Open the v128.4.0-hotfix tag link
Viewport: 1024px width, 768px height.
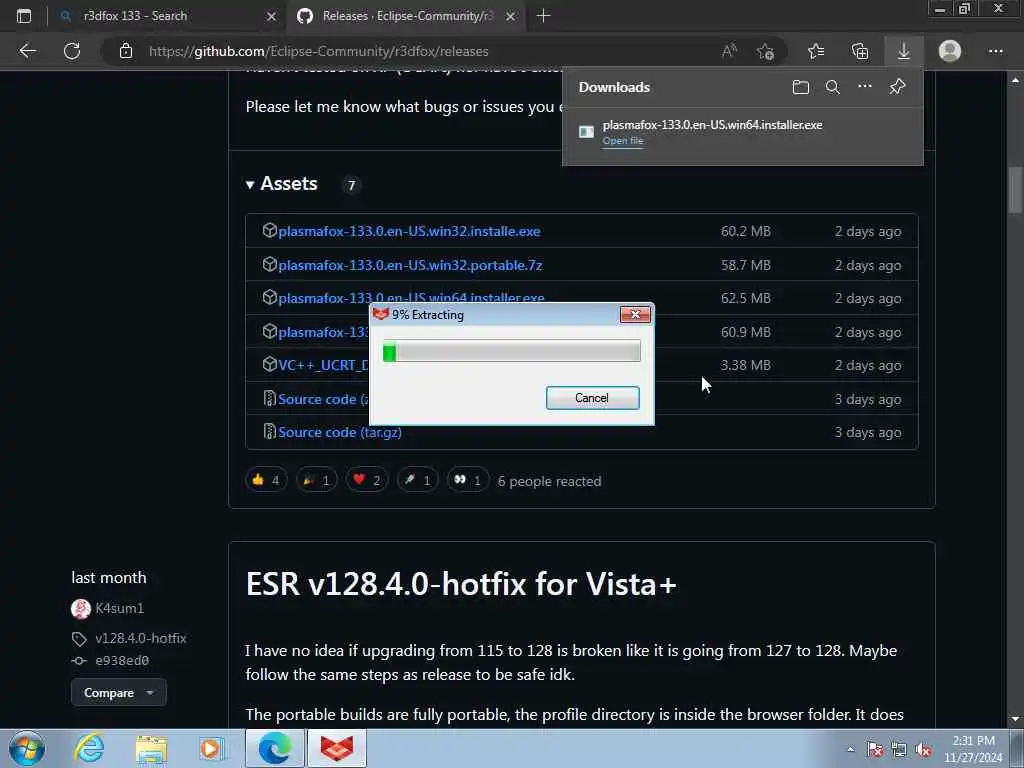point(140,638)
